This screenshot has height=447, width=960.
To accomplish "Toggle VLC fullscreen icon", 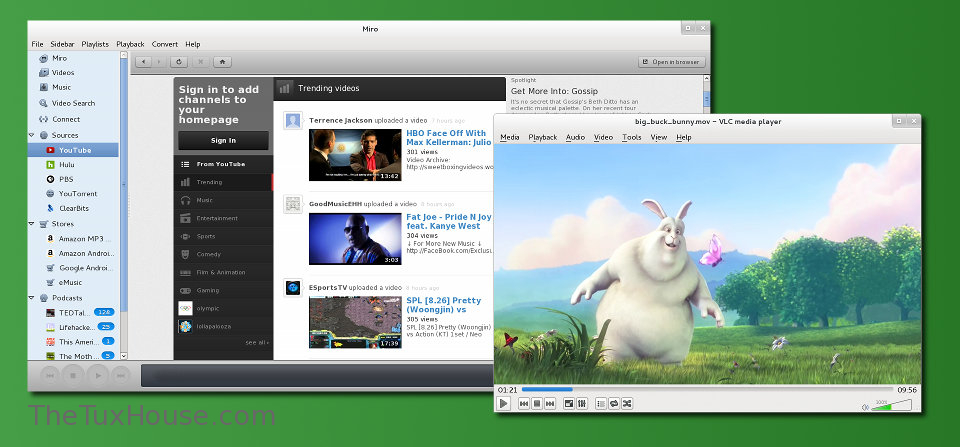I will coord(568,403).
